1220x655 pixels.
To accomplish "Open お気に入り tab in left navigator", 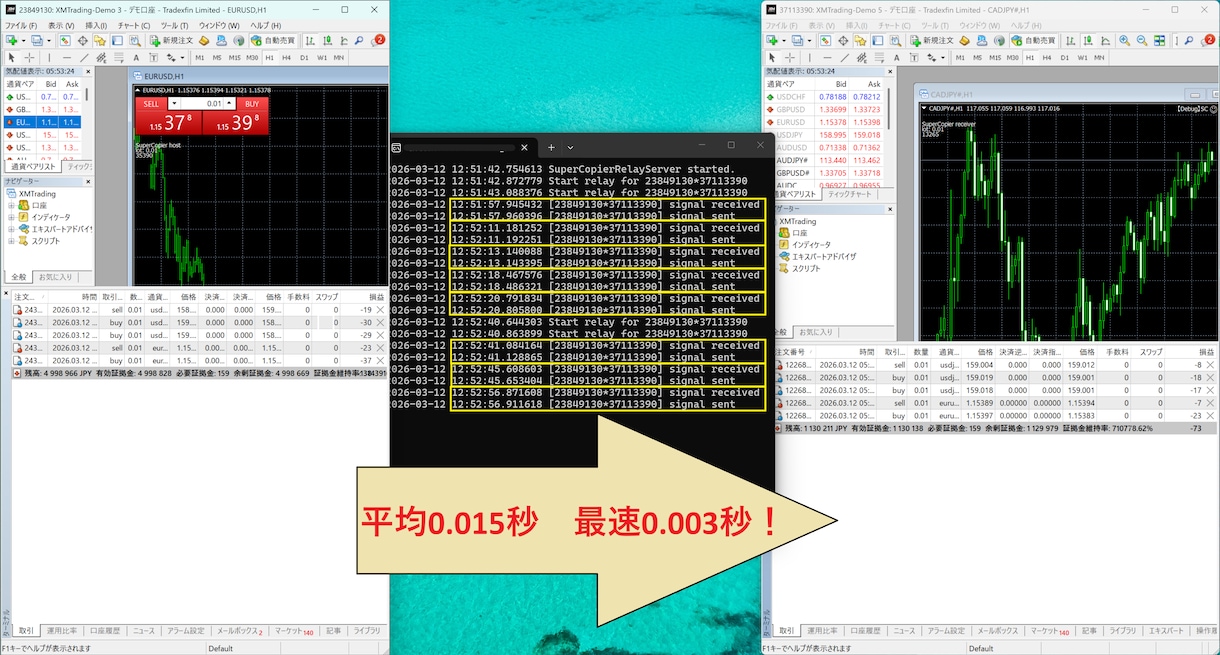I will tap(54, 277).
